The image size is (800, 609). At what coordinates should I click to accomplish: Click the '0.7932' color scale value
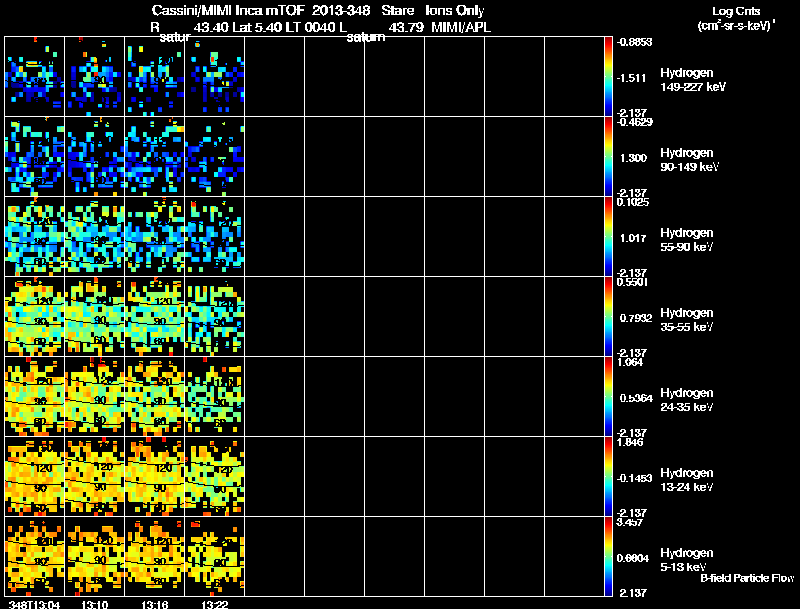click(636, 318)
